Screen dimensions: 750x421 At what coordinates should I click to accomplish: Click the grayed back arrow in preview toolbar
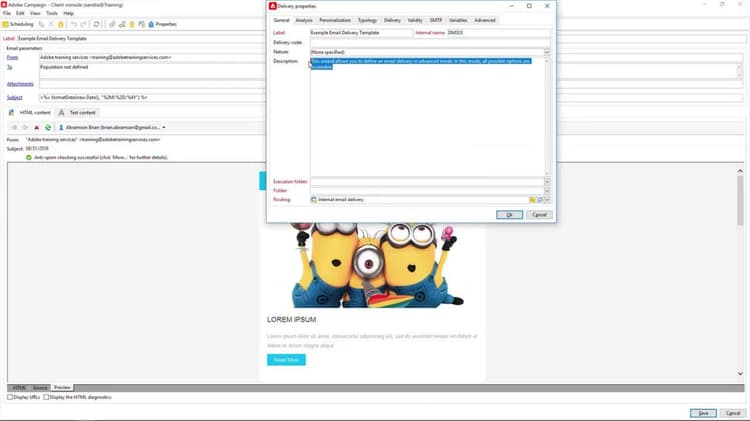tap(14, 128)
